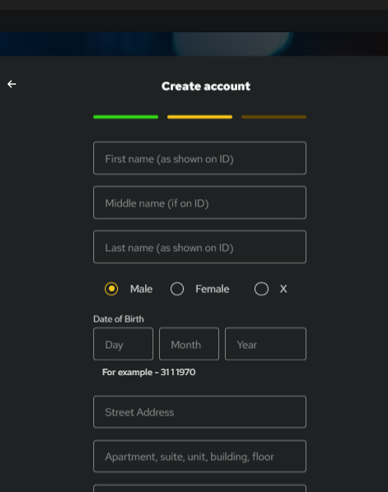Click the 'For example - 31 1 1970' hint
Screen dimensions: 388x492
149,372
